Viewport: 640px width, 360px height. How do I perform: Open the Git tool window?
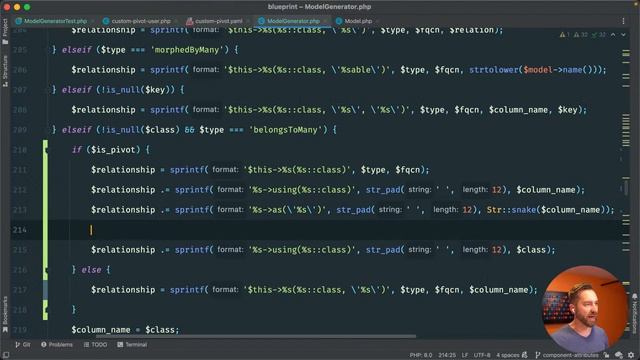coord(23,344)
